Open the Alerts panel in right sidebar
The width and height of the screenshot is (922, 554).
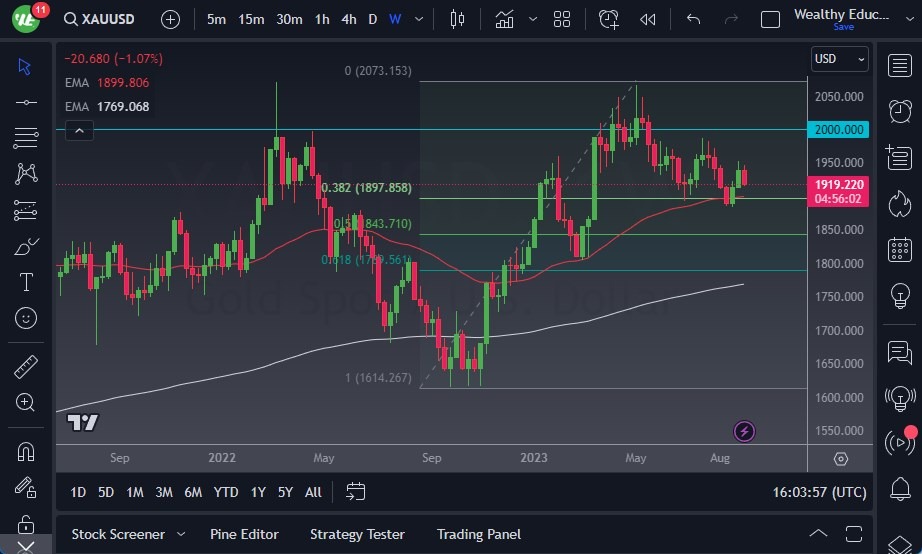[899, 110]
